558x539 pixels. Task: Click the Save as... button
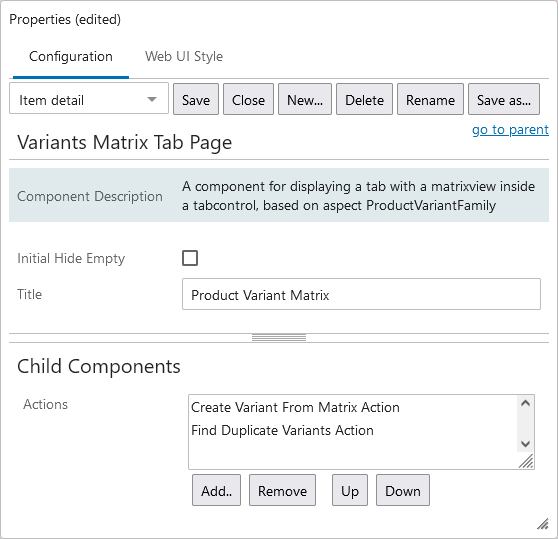tap(504, 99)
